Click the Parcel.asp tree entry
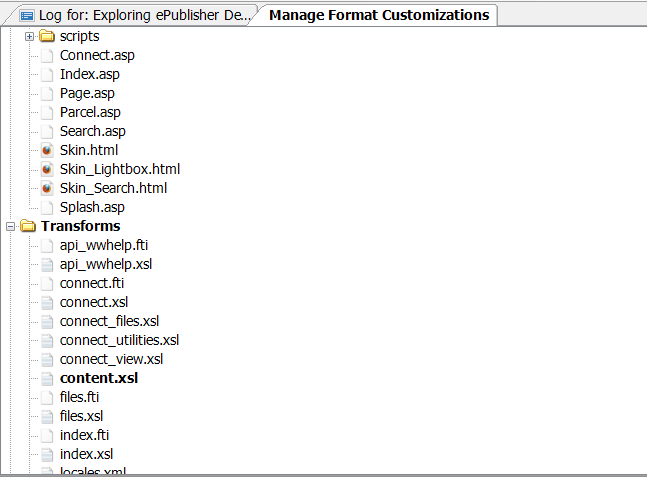This screenshot has width=647, height=478. [x=90, y=112]
